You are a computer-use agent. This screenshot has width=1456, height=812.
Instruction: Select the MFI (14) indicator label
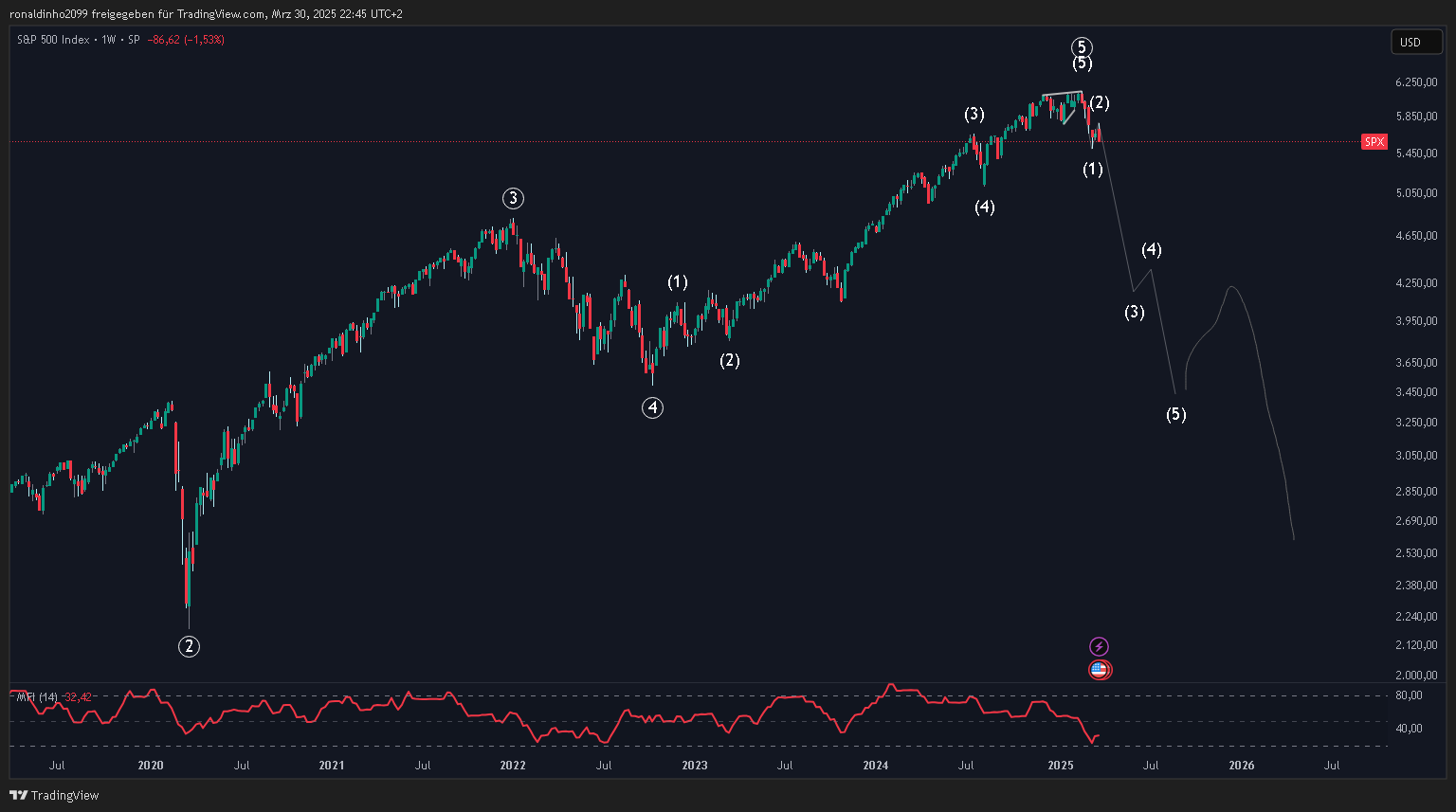(x=36, y=697)
